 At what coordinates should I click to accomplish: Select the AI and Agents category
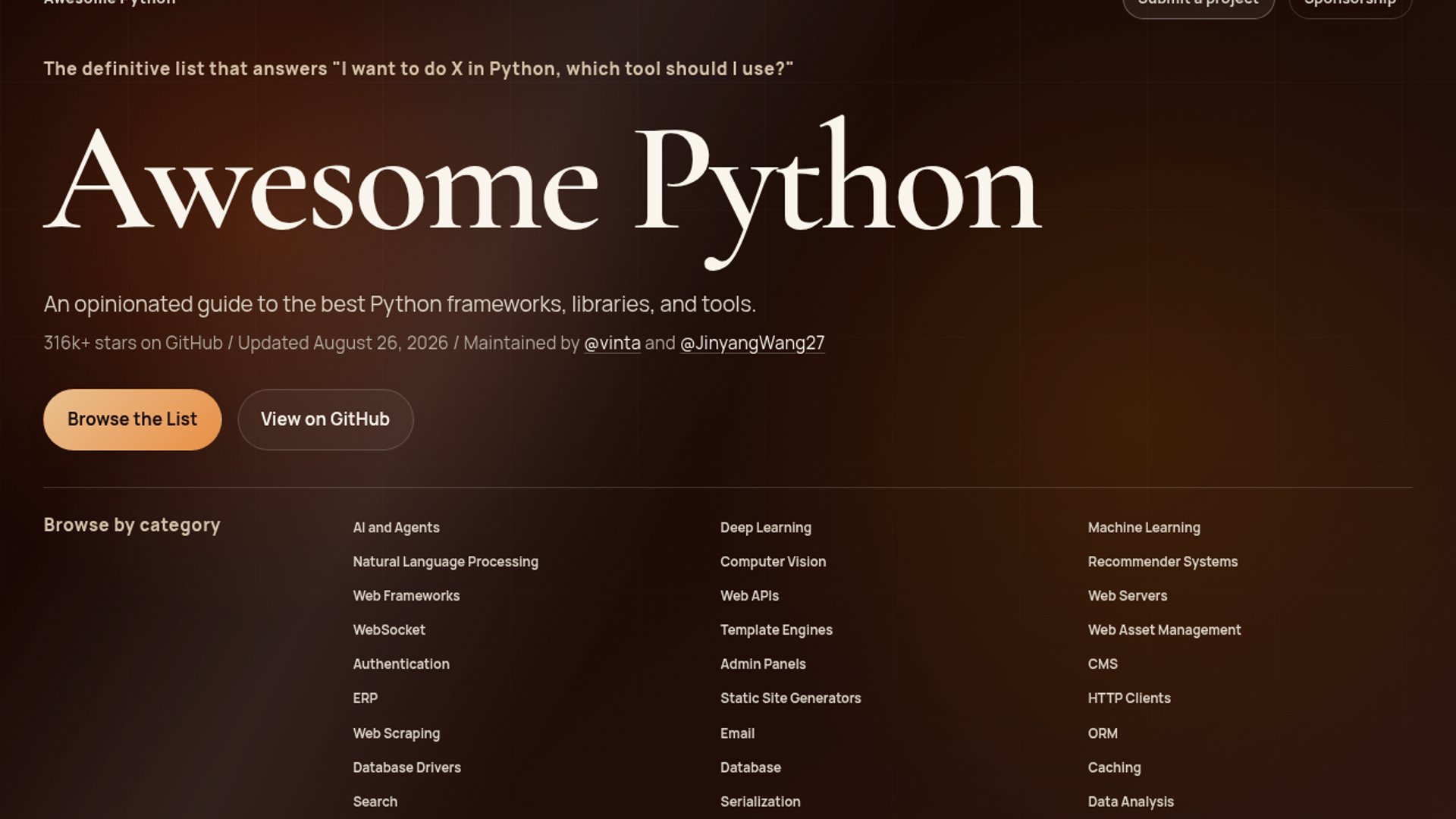click(396, 528)
